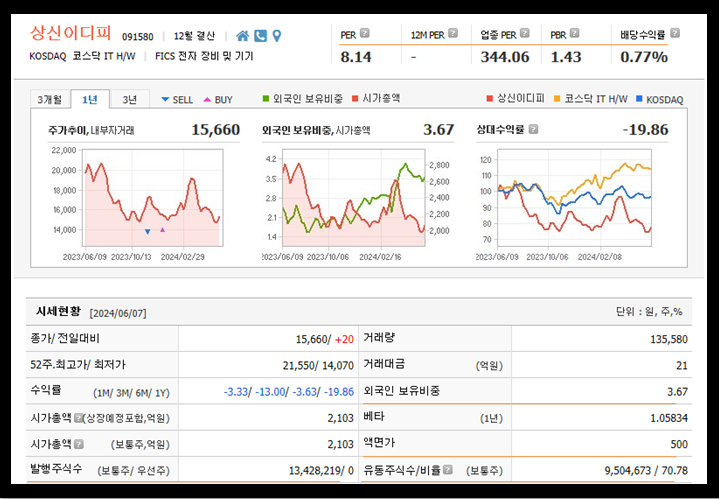
Task: Click the BUY legend triangle icon
Action: point(207,99)
